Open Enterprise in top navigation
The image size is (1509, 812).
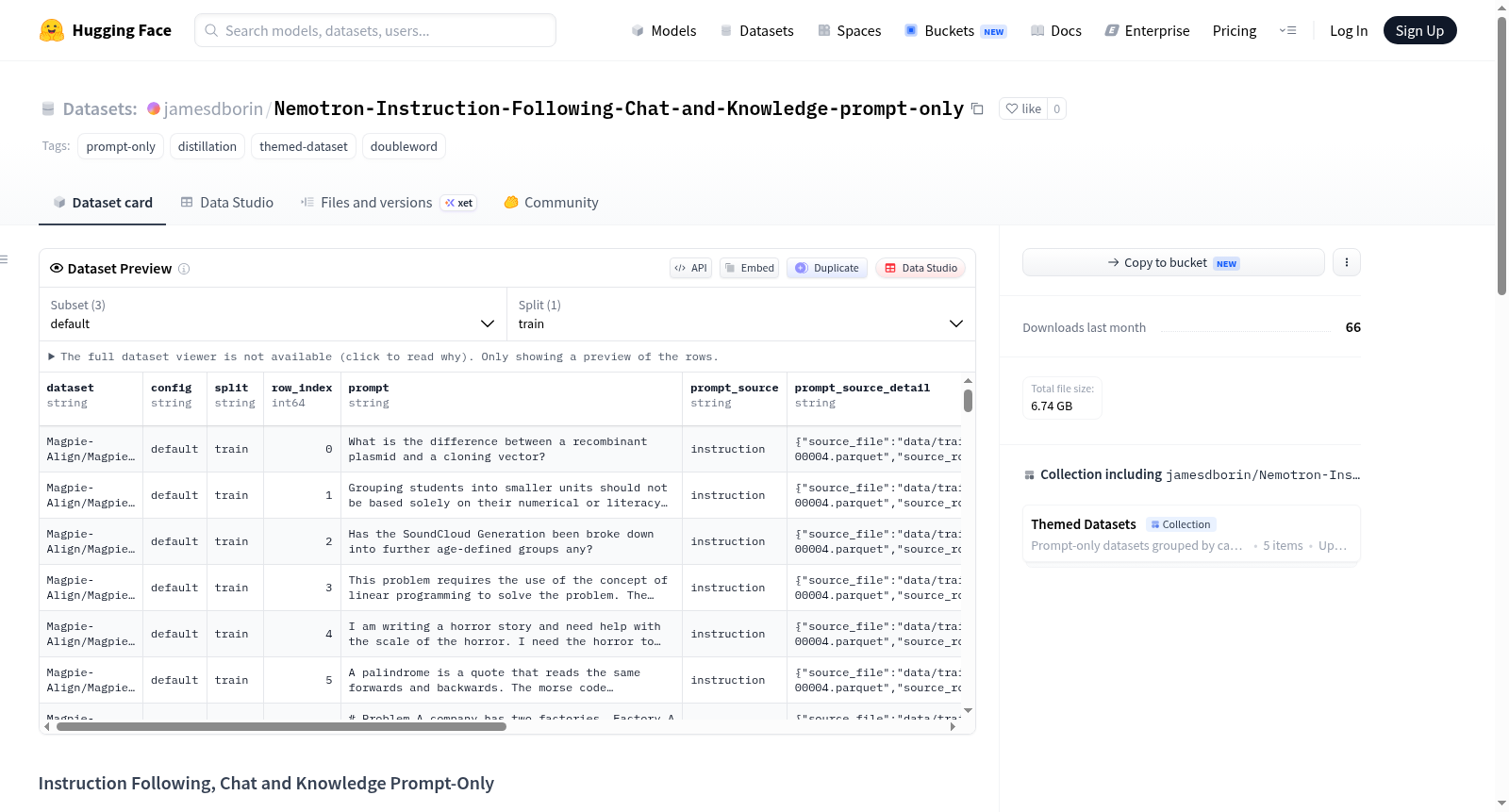click(1147, 30)
